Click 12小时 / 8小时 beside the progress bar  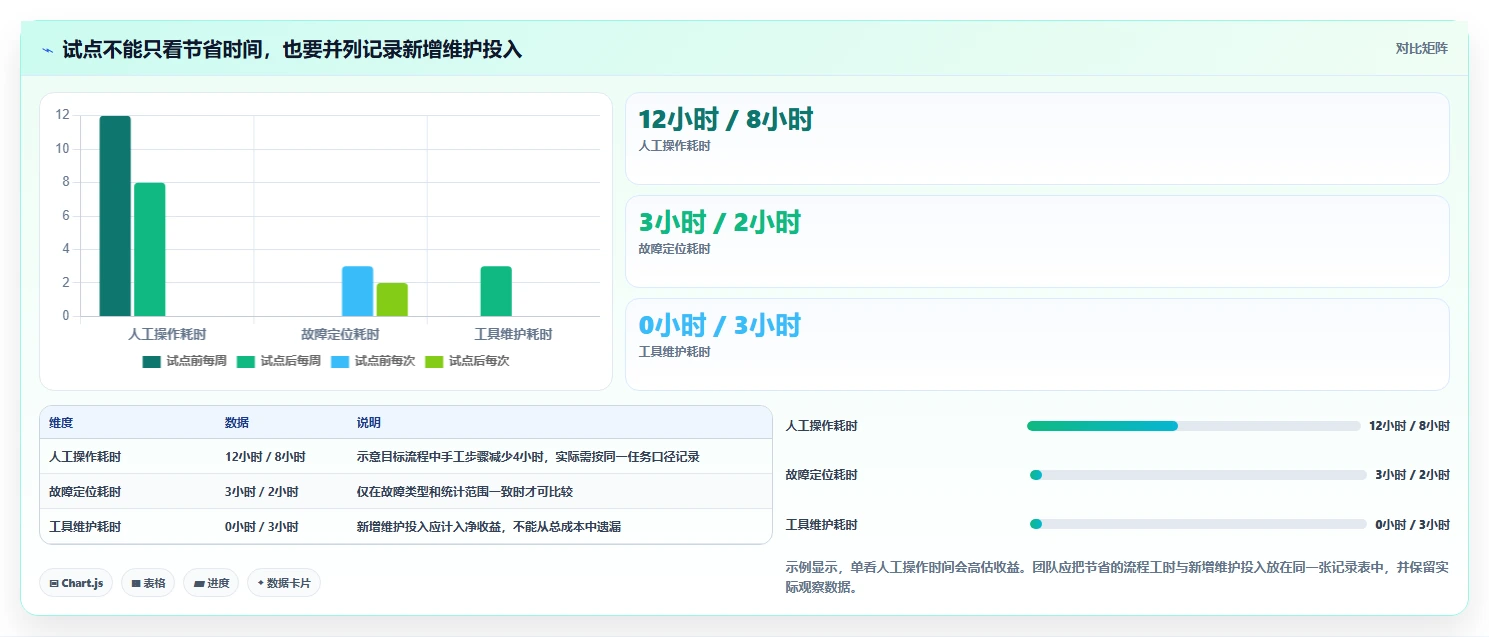pos(1409,426)
